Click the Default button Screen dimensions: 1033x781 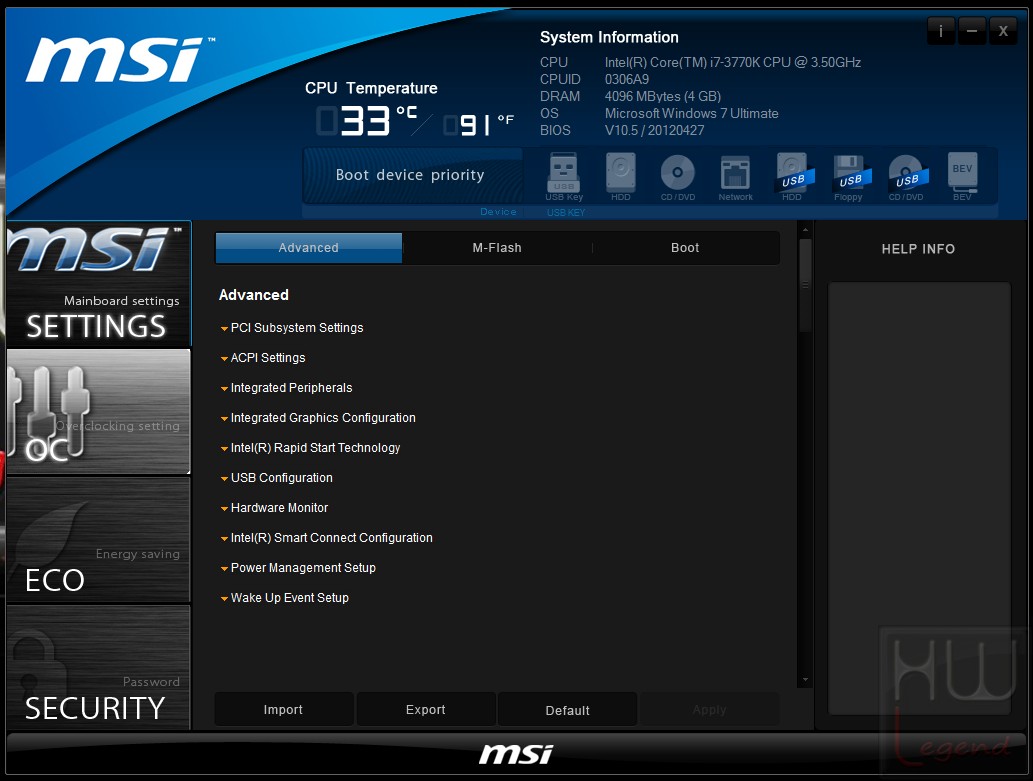tap(567, 710)
